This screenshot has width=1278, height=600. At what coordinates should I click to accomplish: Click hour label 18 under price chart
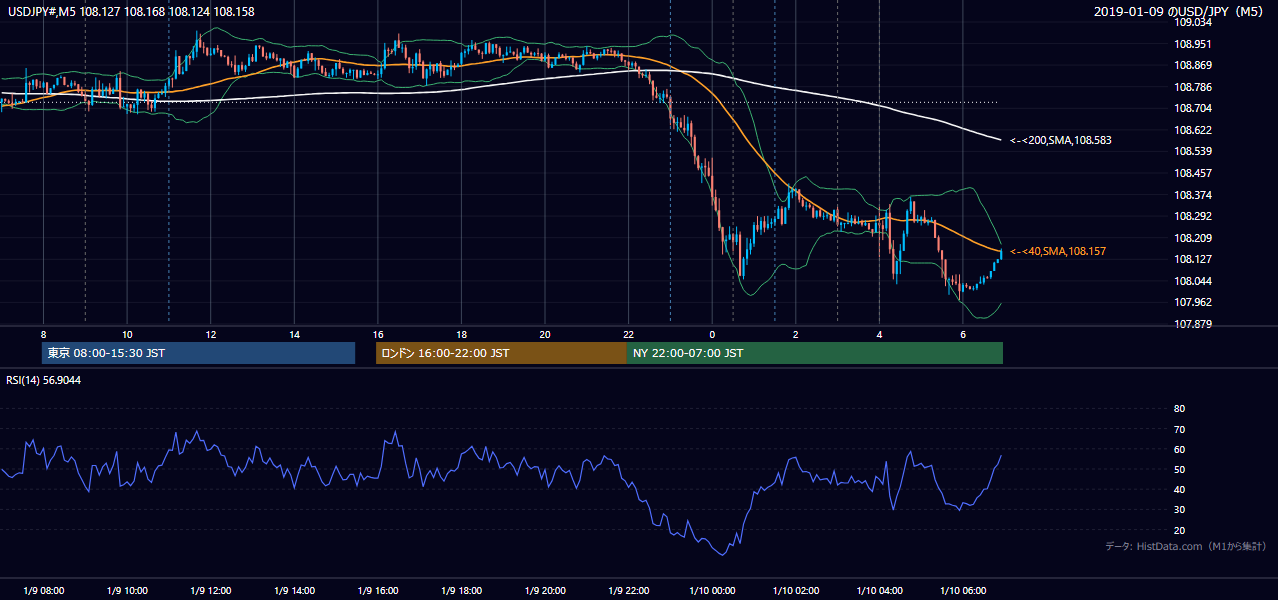tap(461, 334)
